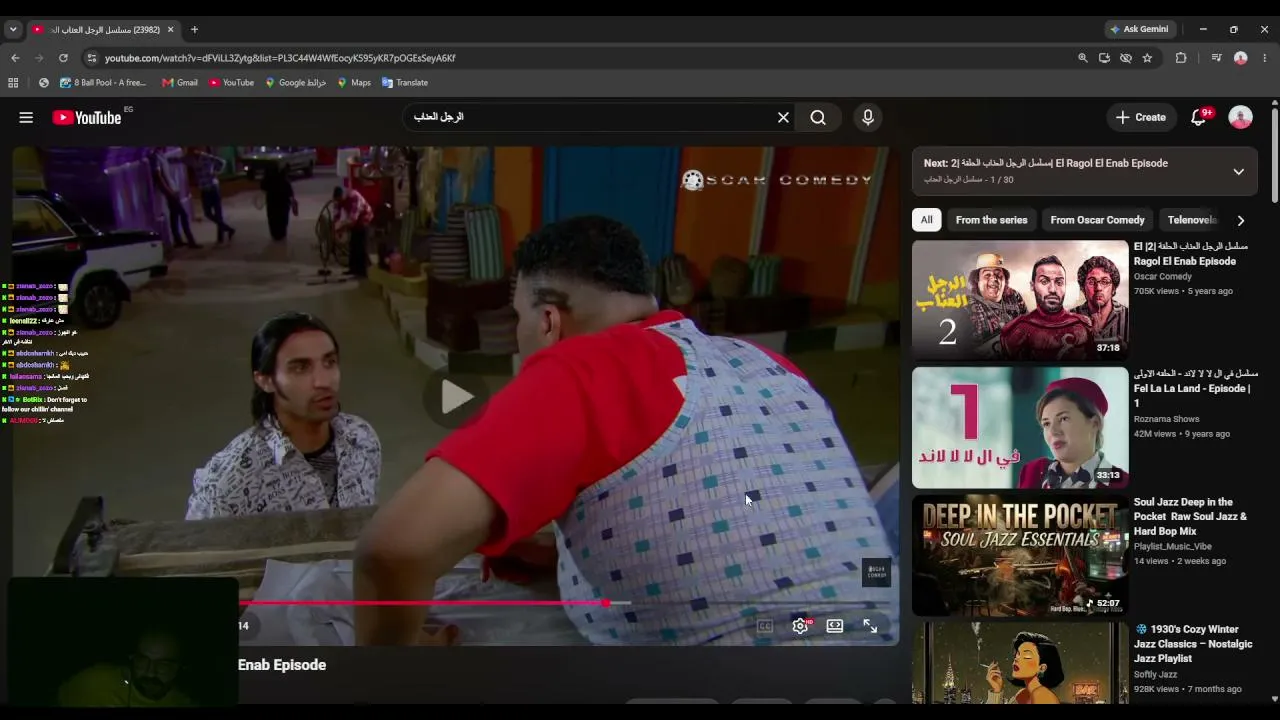Open the browser media control icon
The image size is (1280, 720).
coord(1216,58)
